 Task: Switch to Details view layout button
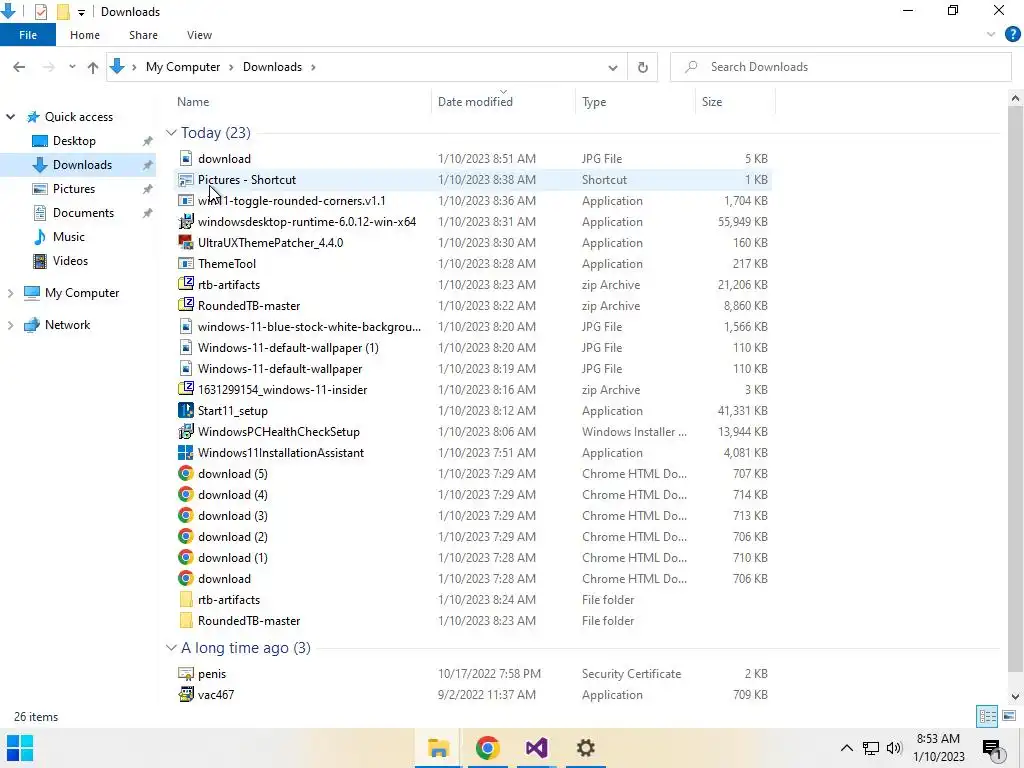987,716
